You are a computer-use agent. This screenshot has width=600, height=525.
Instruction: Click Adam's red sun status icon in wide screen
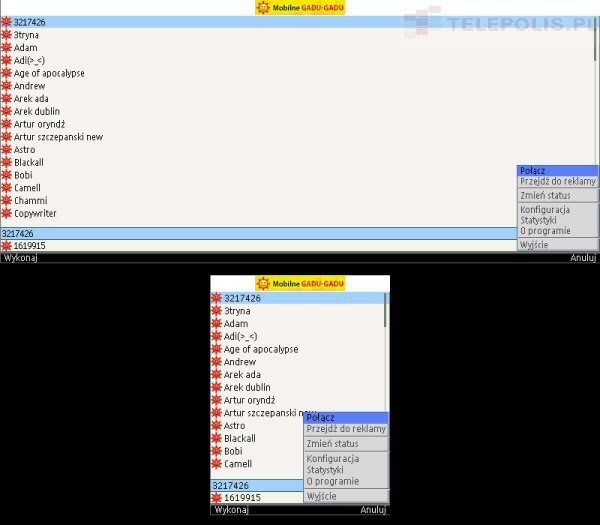[7, 47]
